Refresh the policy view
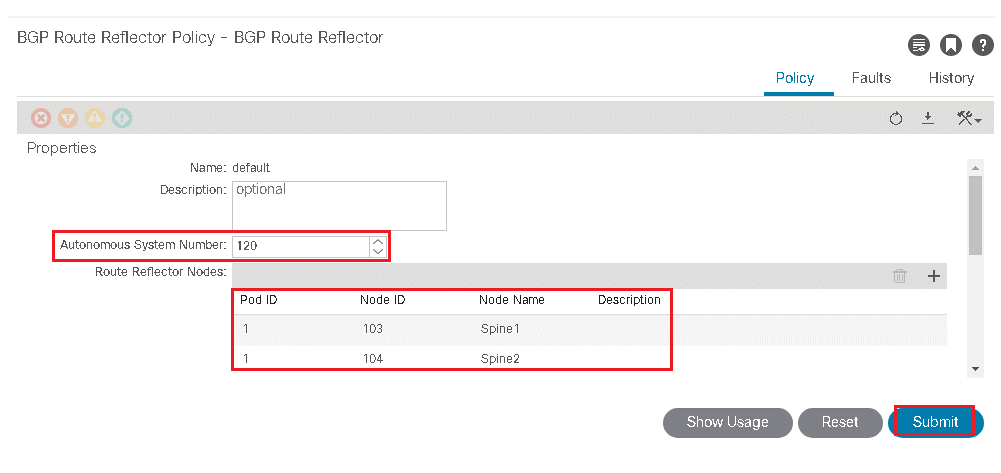1001x473 pixels. [896, 119]
